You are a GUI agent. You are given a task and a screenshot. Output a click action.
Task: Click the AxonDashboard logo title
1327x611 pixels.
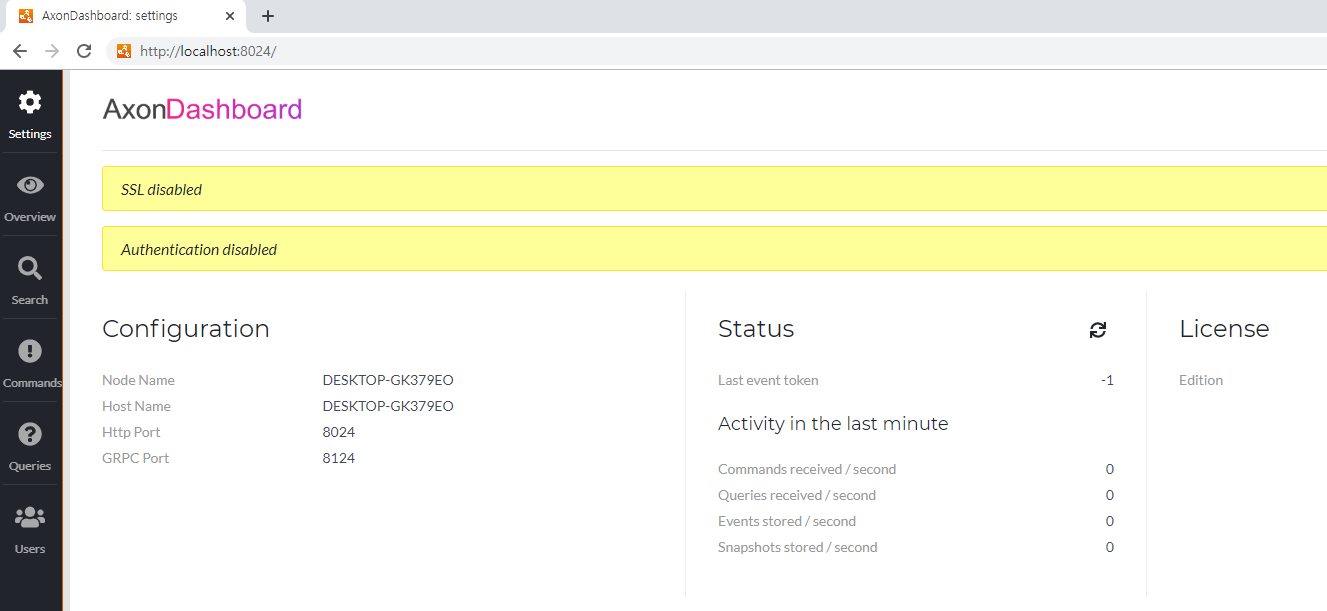coord(202,109)
